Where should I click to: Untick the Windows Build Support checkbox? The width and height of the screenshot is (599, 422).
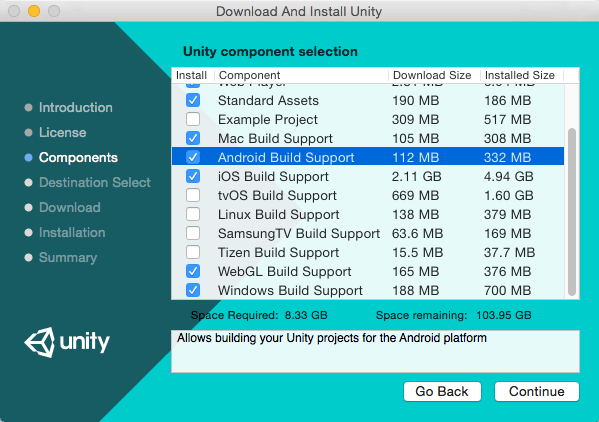tap(193, 290)
